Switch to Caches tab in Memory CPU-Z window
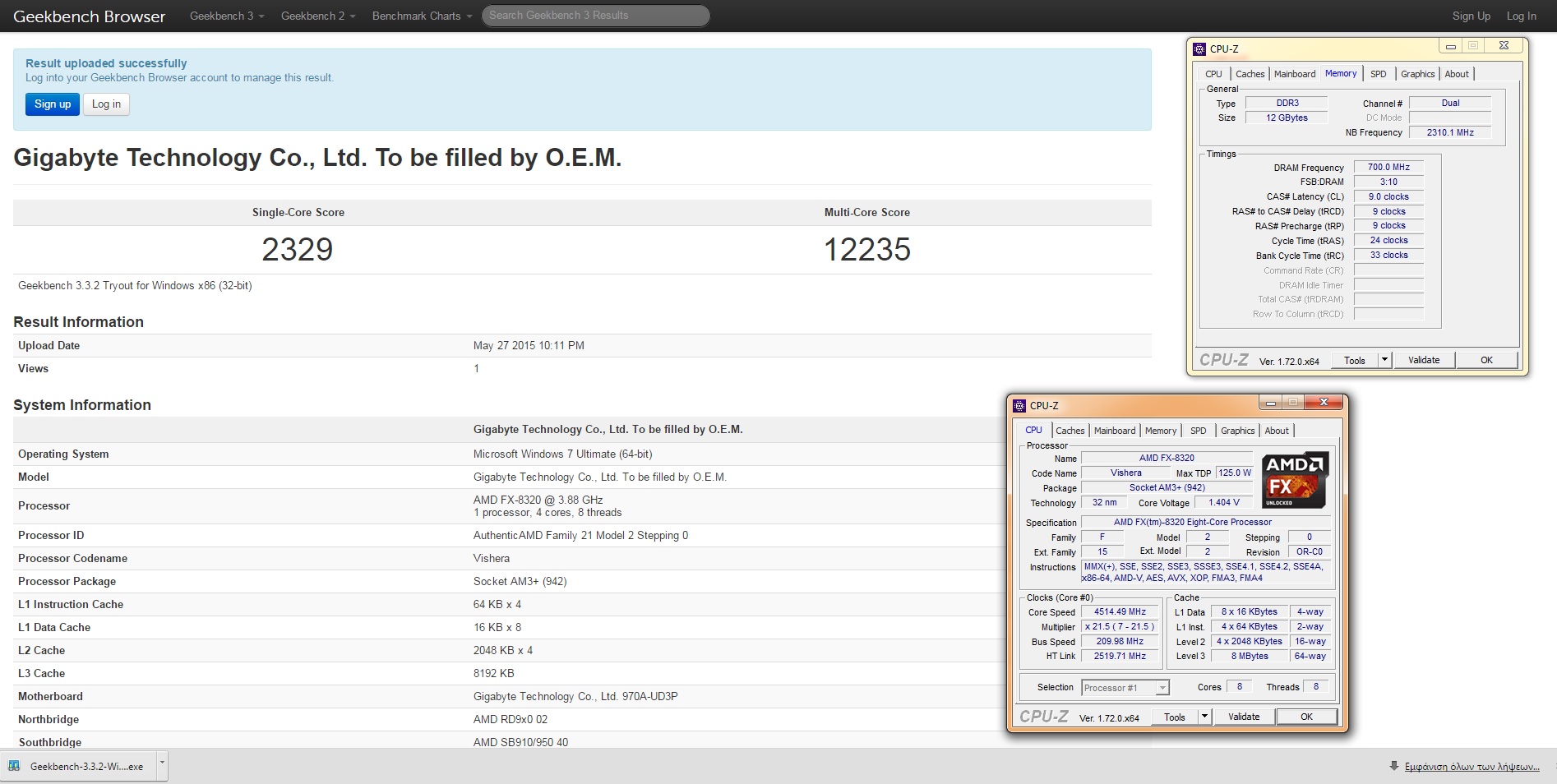Image resolution: width=1557 pixels, height=784 pixels. [1250, 74]
